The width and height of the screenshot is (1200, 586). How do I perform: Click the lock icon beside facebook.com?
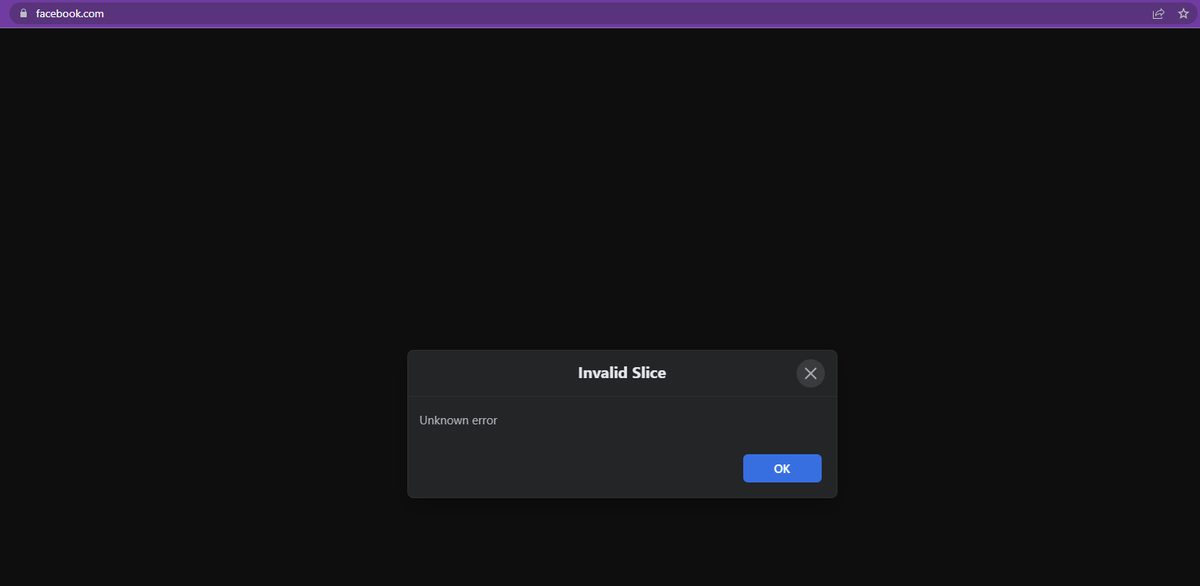24,14
